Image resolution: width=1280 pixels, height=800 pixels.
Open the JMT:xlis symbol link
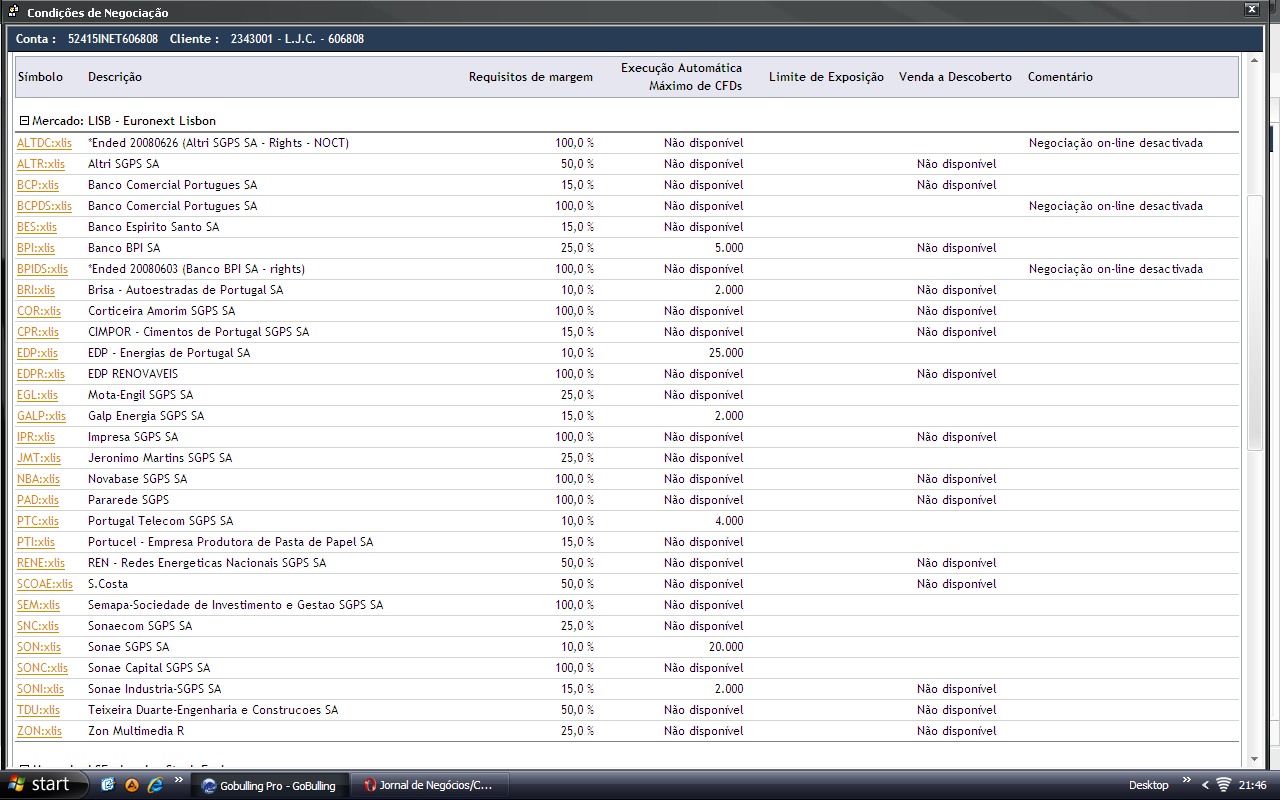(39, 458)
